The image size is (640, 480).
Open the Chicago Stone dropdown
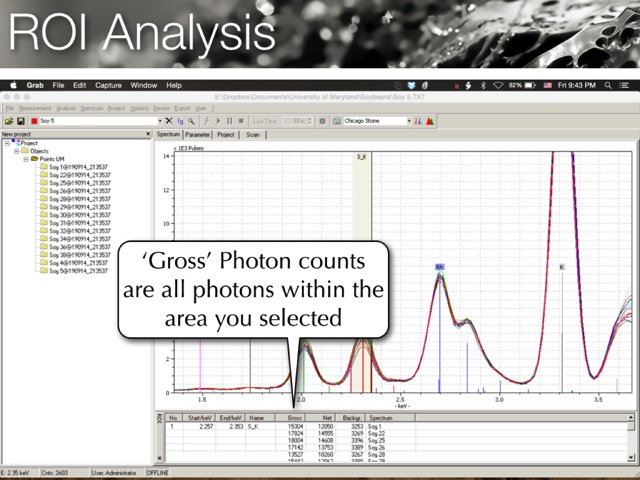[x=409, y=121]
